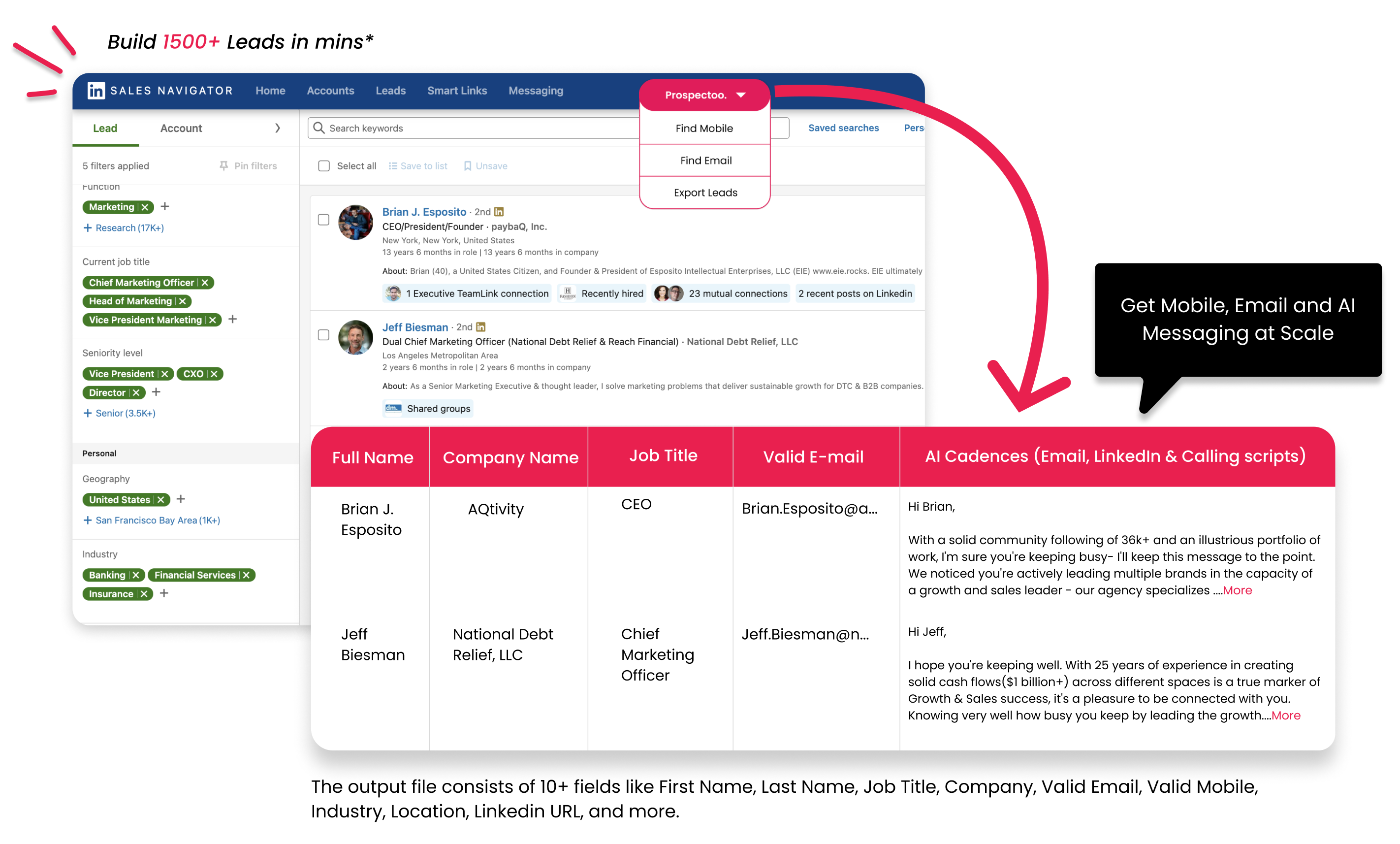
Task: Click the pin icon beside Pin filters
Action: [224, 166]
